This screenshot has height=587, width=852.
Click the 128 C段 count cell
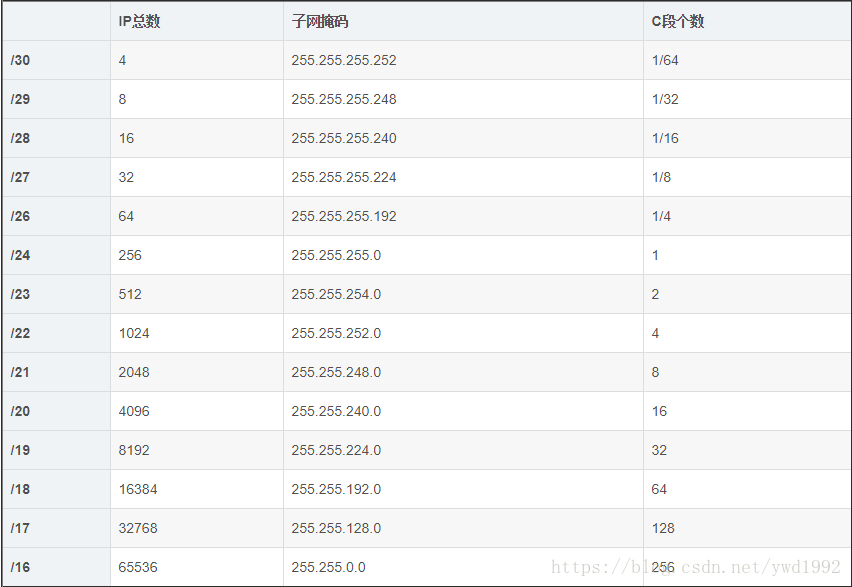click(663, 528)
